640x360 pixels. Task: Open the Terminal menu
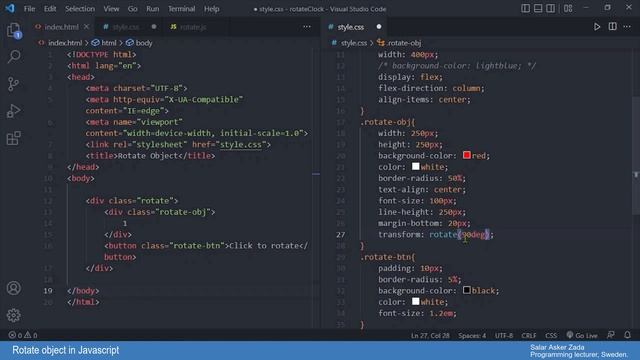pos(182,9)
